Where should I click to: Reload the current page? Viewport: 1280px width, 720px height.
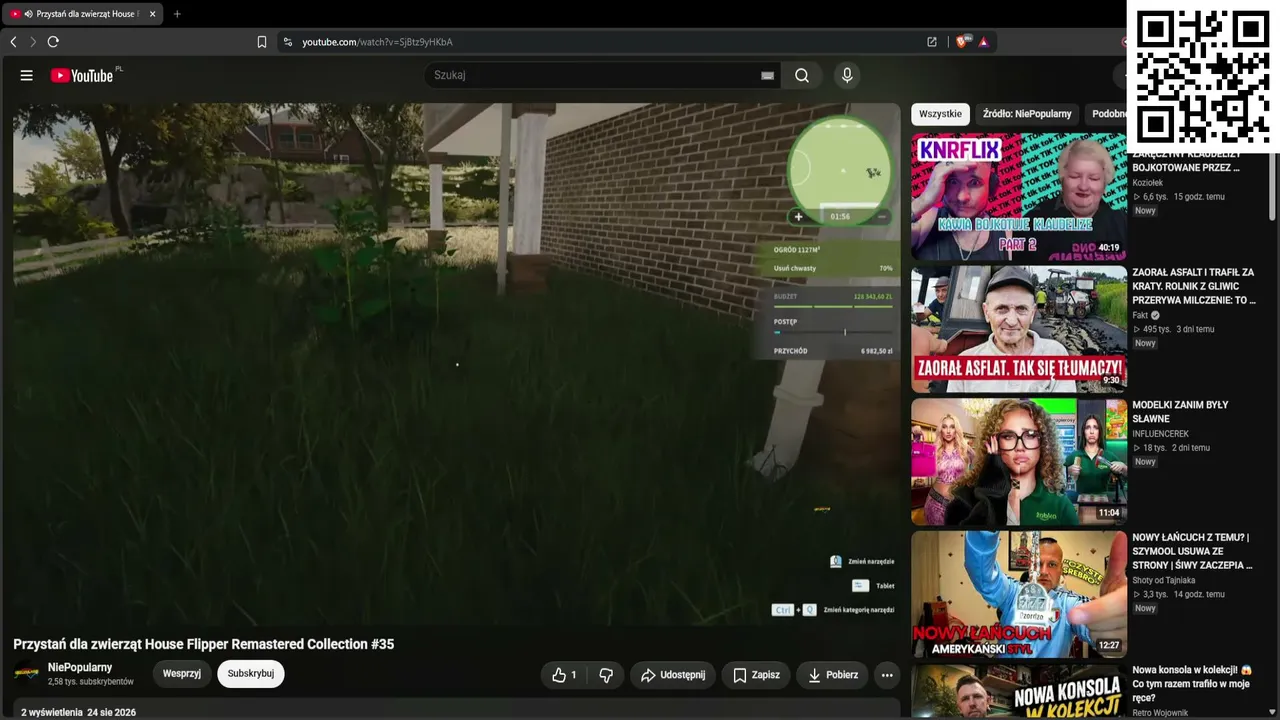pos(53,42)
